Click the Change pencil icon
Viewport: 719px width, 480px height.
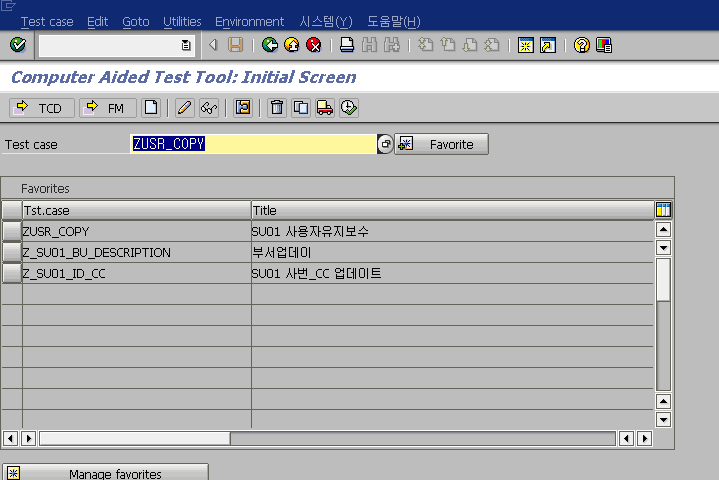click(x=184, y=108)
